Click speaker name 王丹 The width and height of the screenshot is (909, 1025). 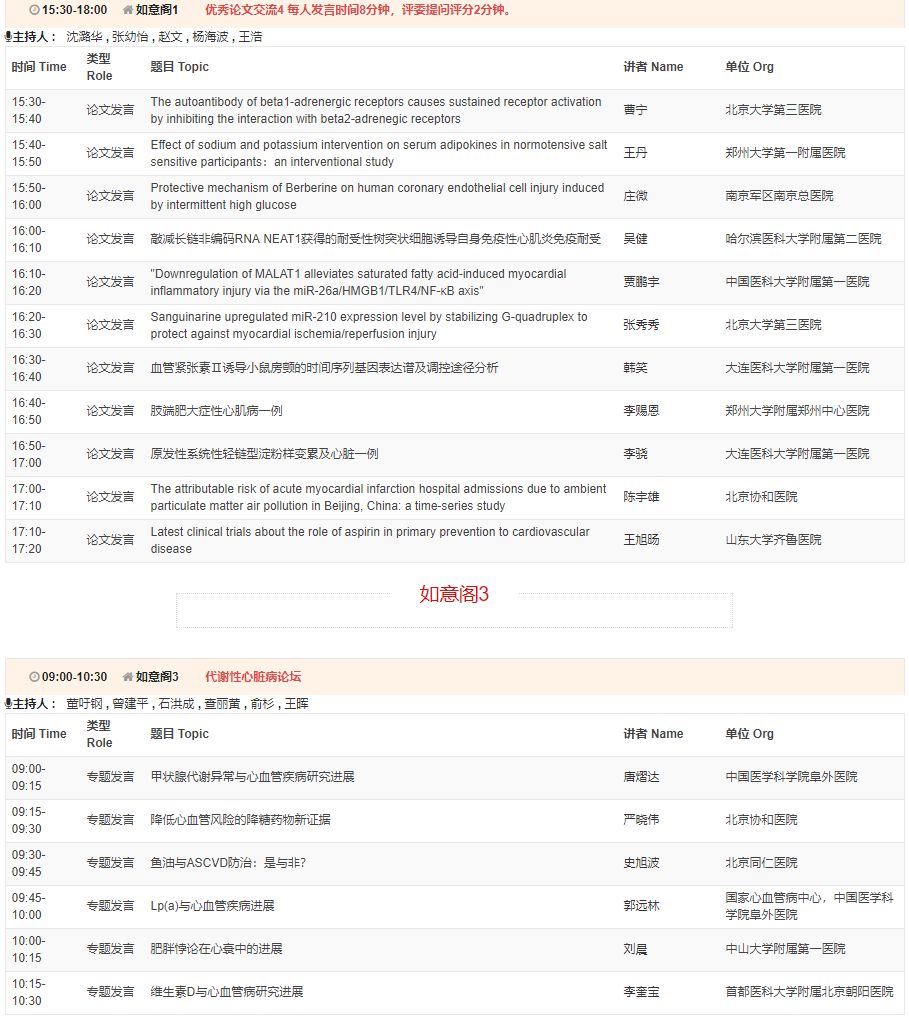click(635, 153)
